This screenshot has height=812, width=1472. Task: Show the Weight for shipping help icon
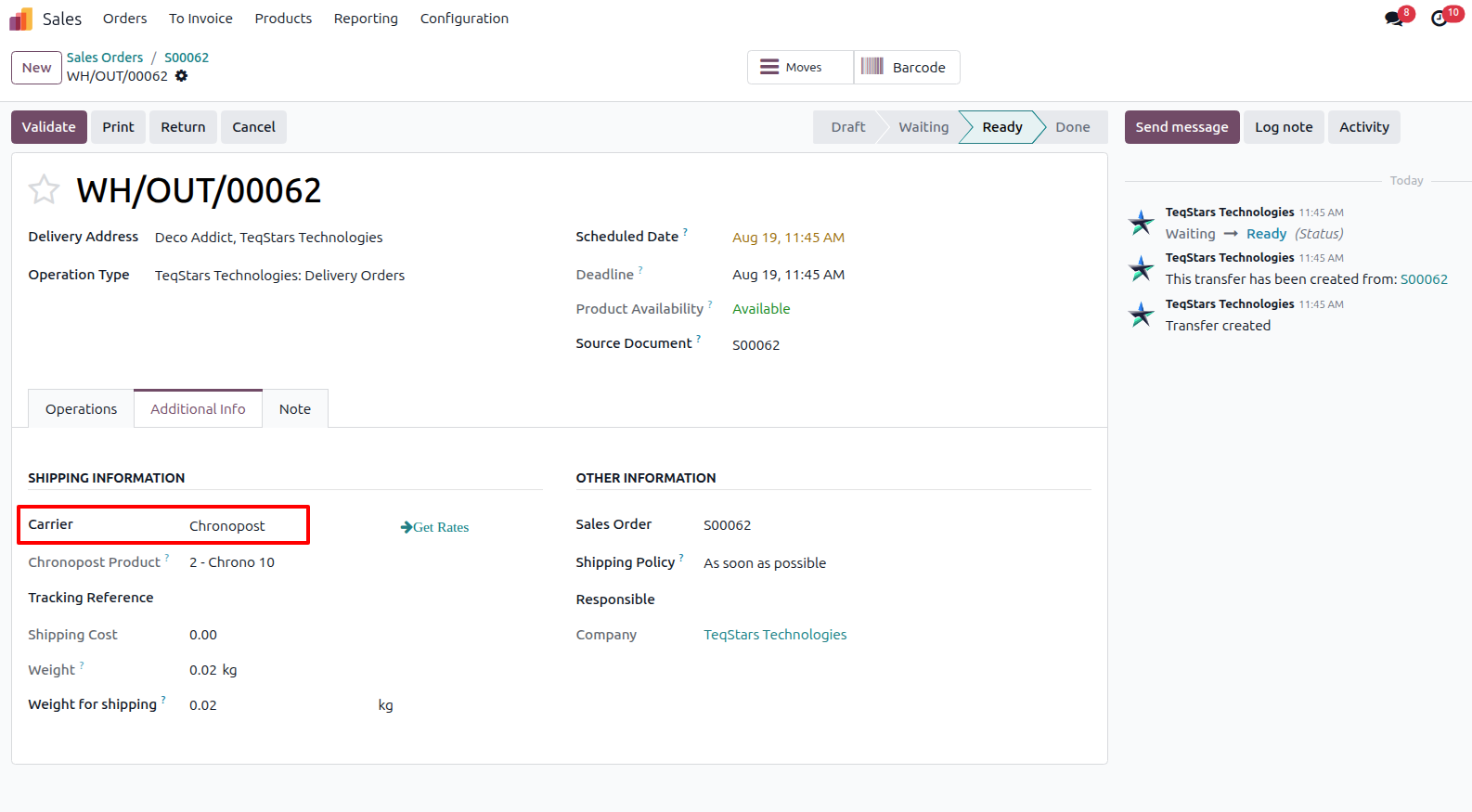tap(163, 700)
